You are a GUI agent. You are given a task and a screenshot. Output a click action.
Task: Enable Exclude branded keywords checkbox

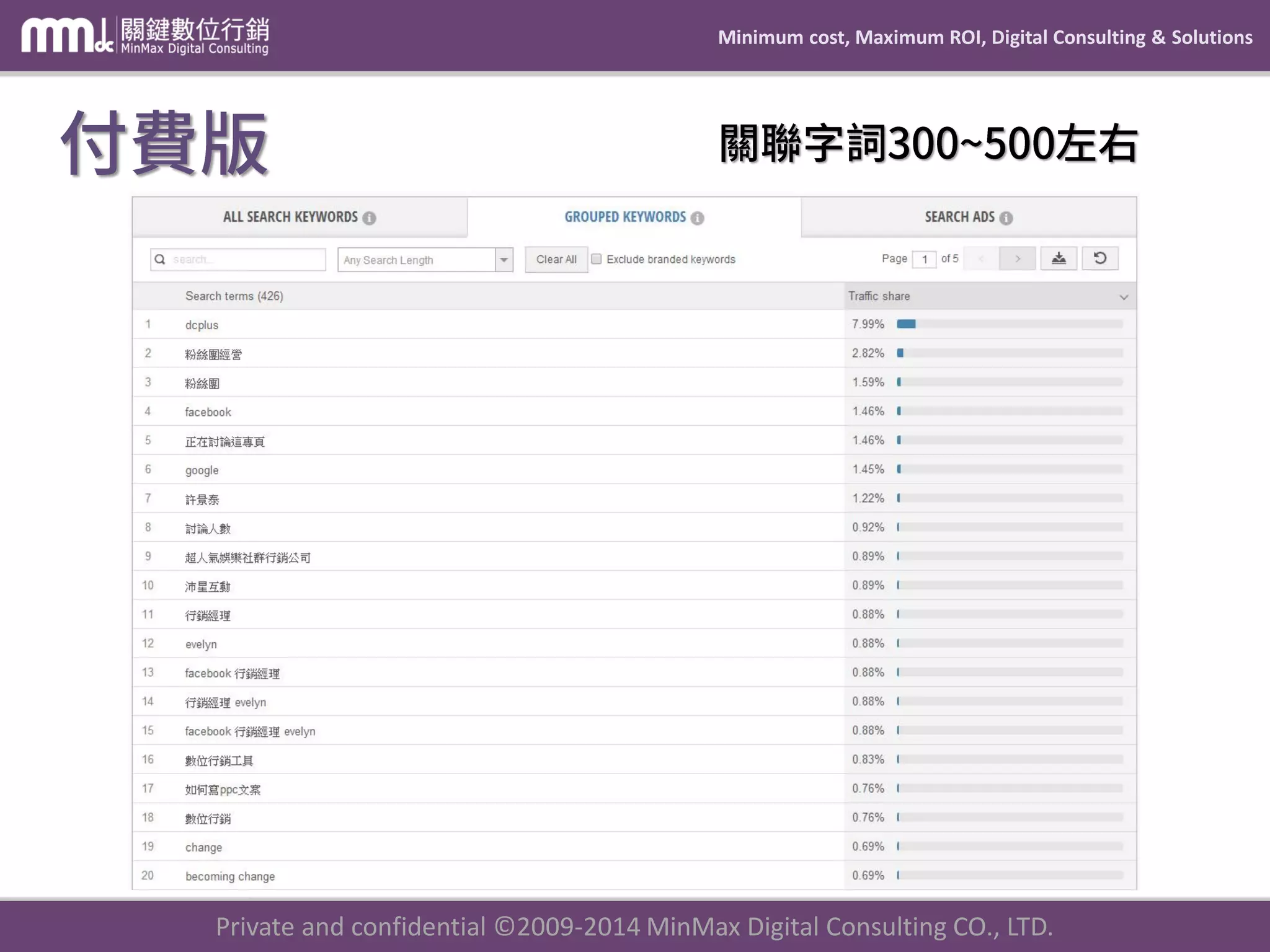click(597, 259)
